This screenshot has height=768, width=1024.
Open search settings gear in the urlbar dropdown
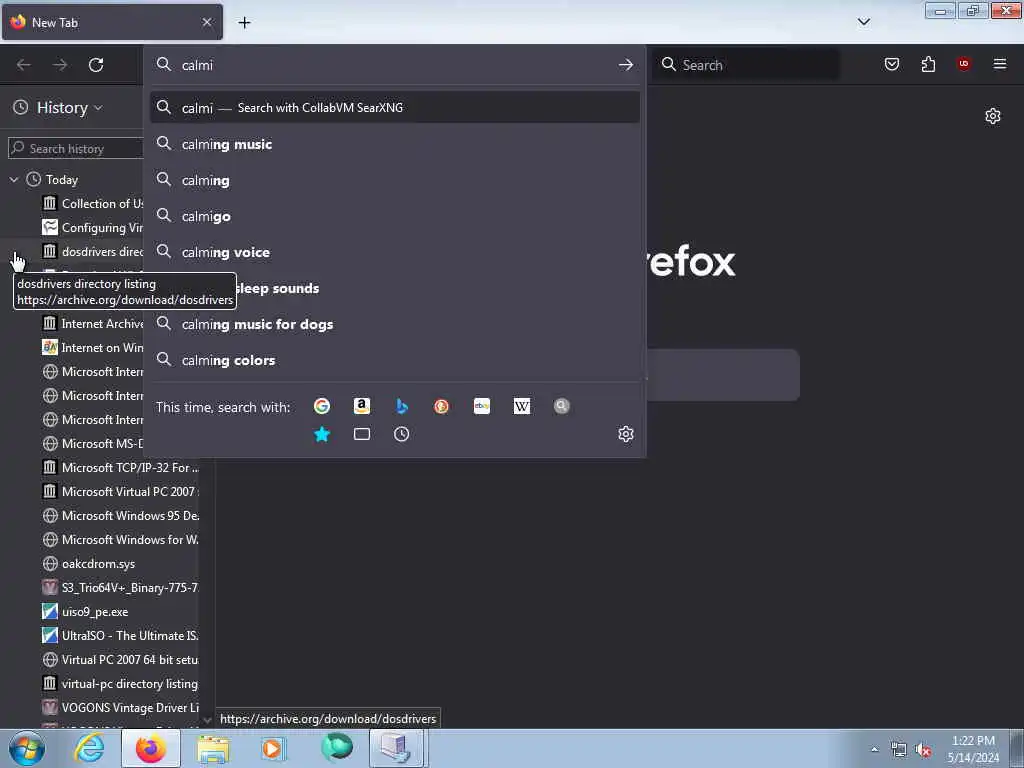[626, 434]
